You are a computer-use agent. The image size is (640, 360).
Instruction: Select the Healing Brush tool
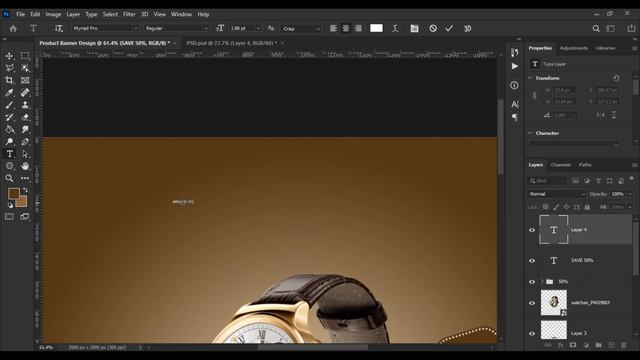[25, 92]
